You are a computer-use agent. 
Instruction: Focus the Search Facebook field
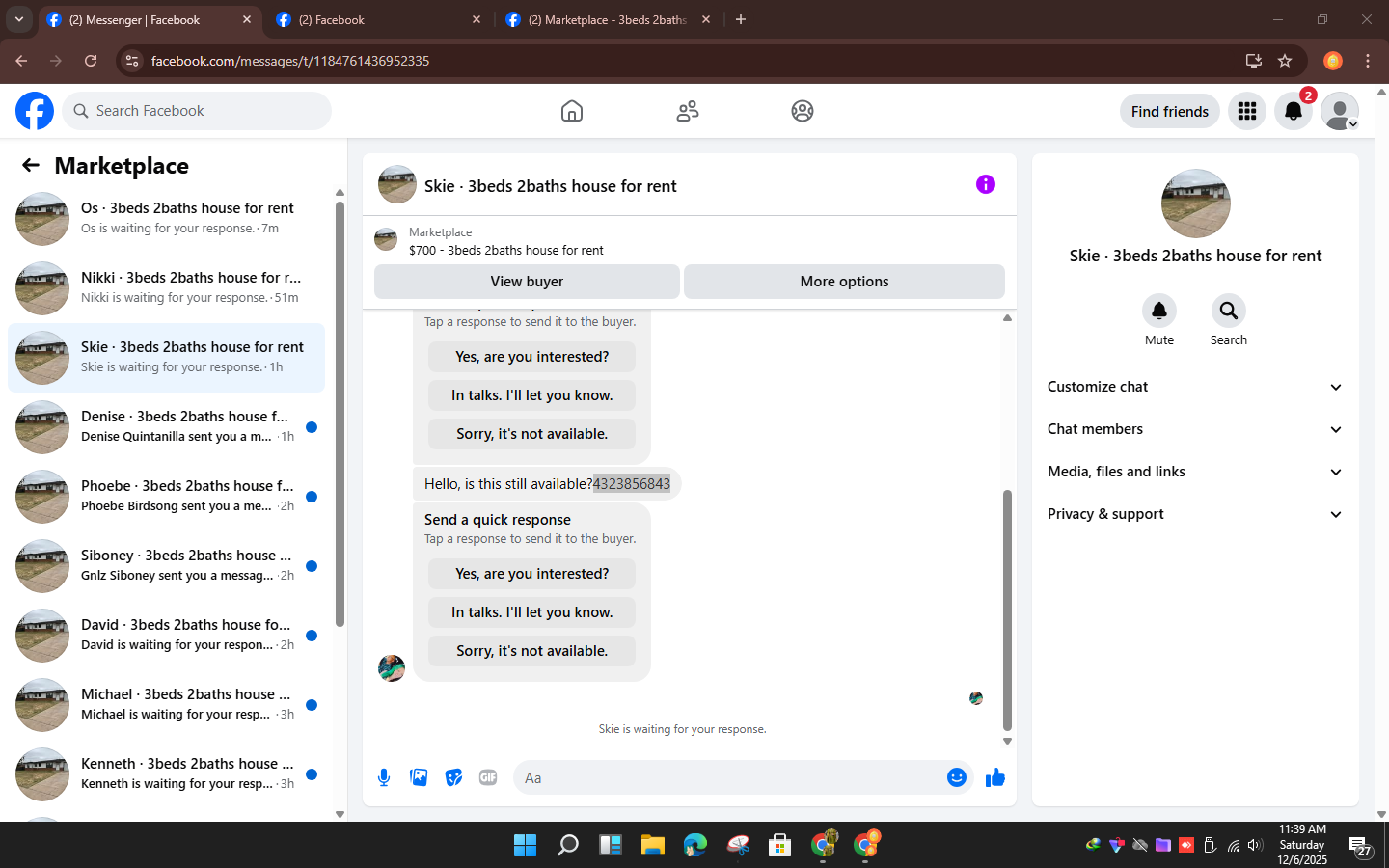tap(197, 111)
